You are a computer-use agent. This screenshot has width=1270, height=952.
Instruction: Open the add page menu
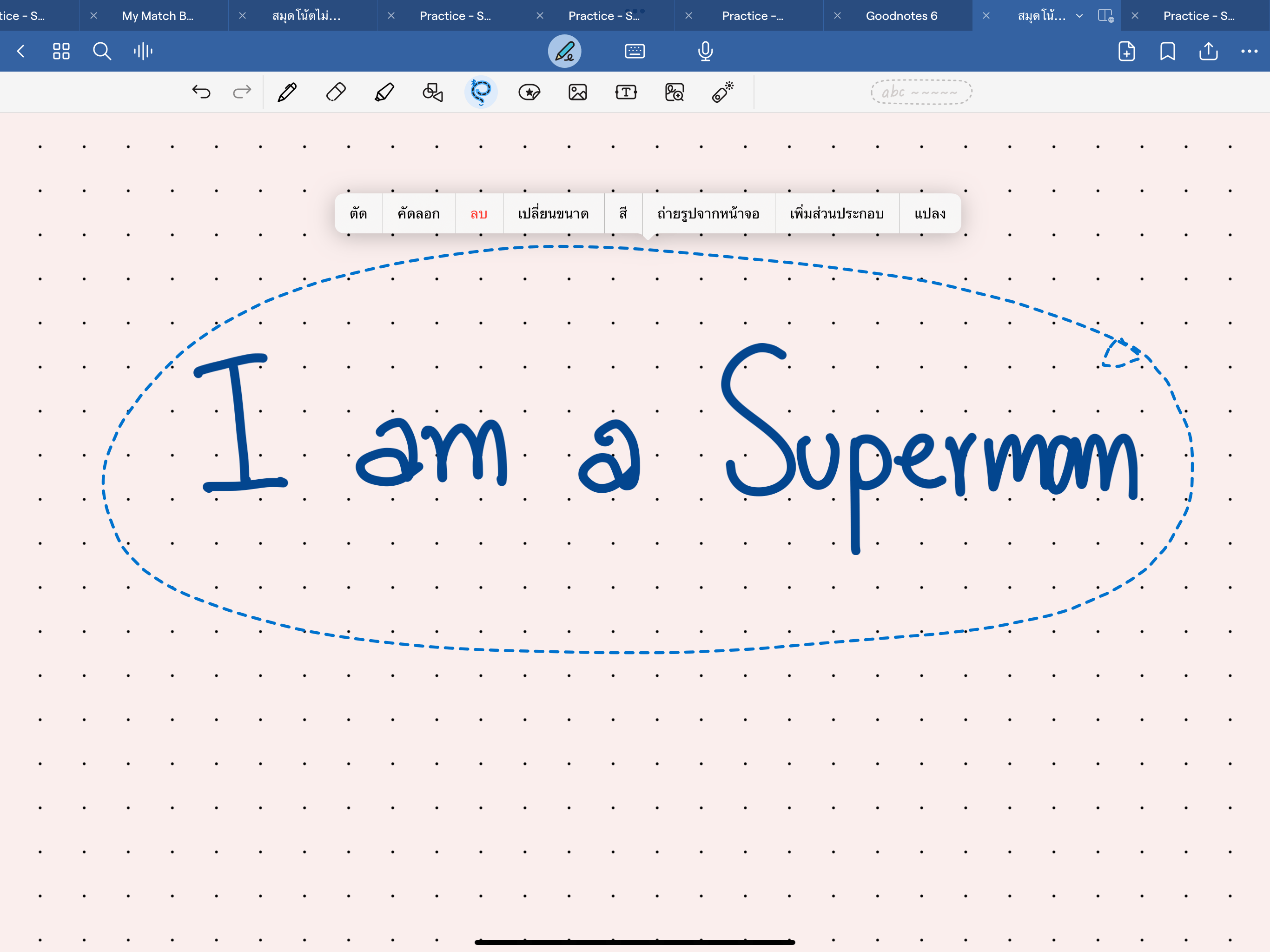pos(1126,51)
